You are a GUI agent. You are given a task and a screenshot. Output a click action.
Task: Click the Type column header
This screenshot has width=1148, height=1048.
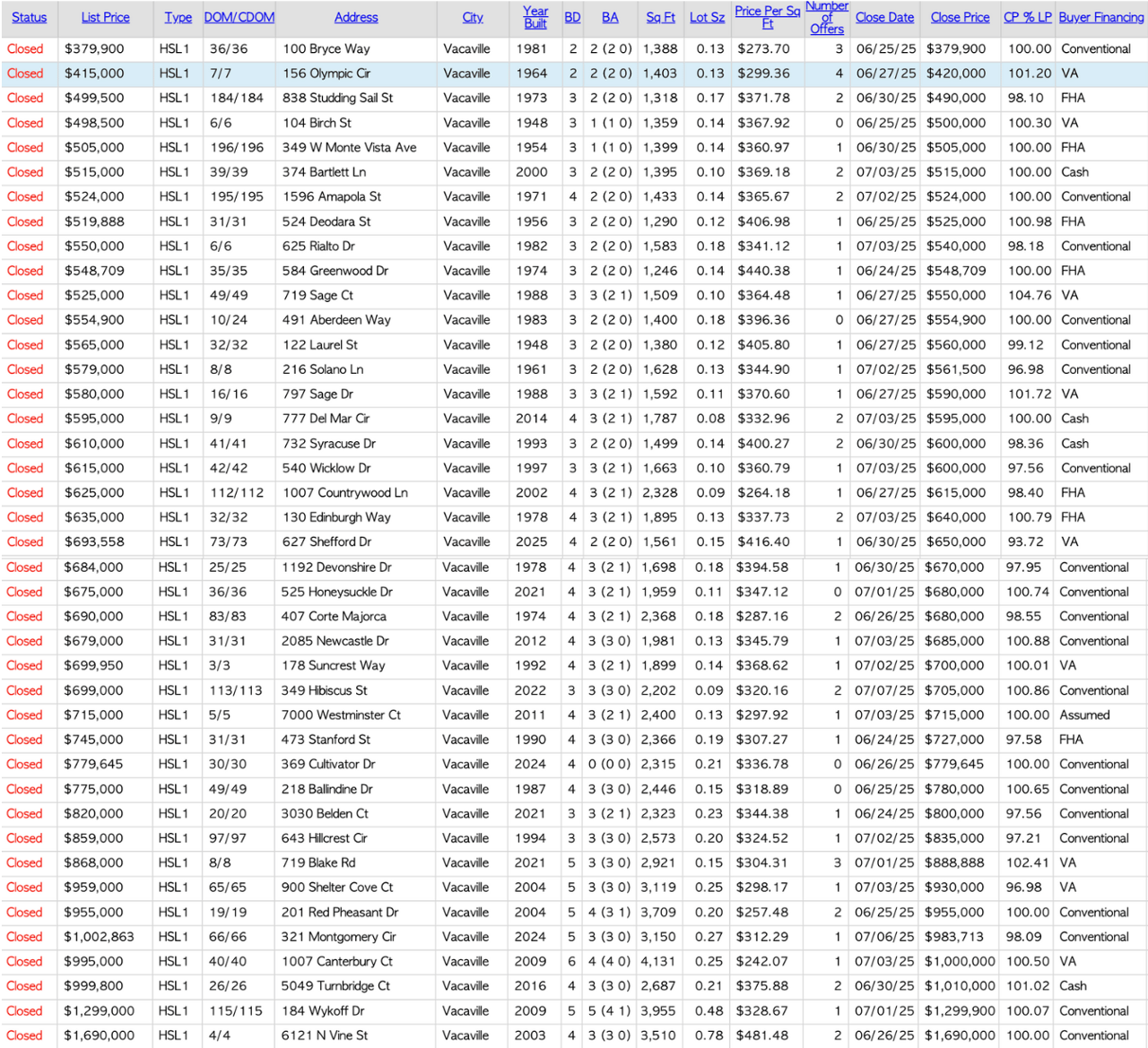178,17
